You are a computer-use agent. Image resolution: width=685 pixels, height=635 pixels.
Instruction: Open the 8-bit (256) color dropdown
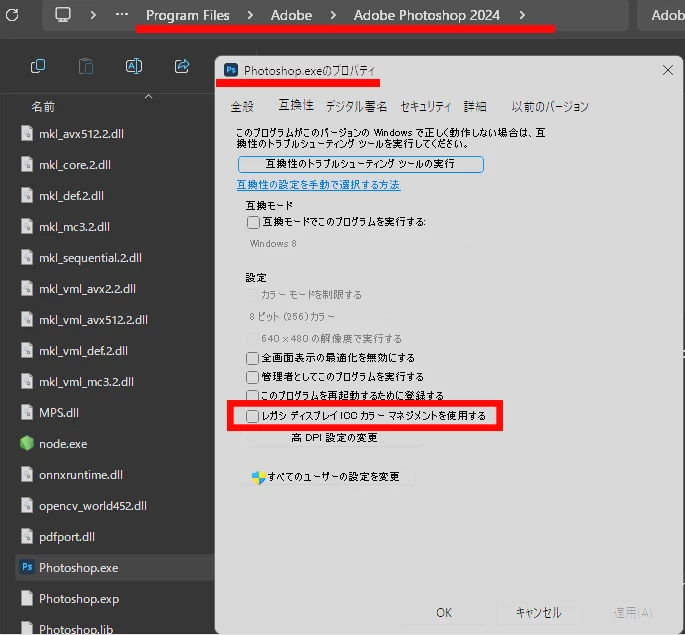click(x=320, y=317)
